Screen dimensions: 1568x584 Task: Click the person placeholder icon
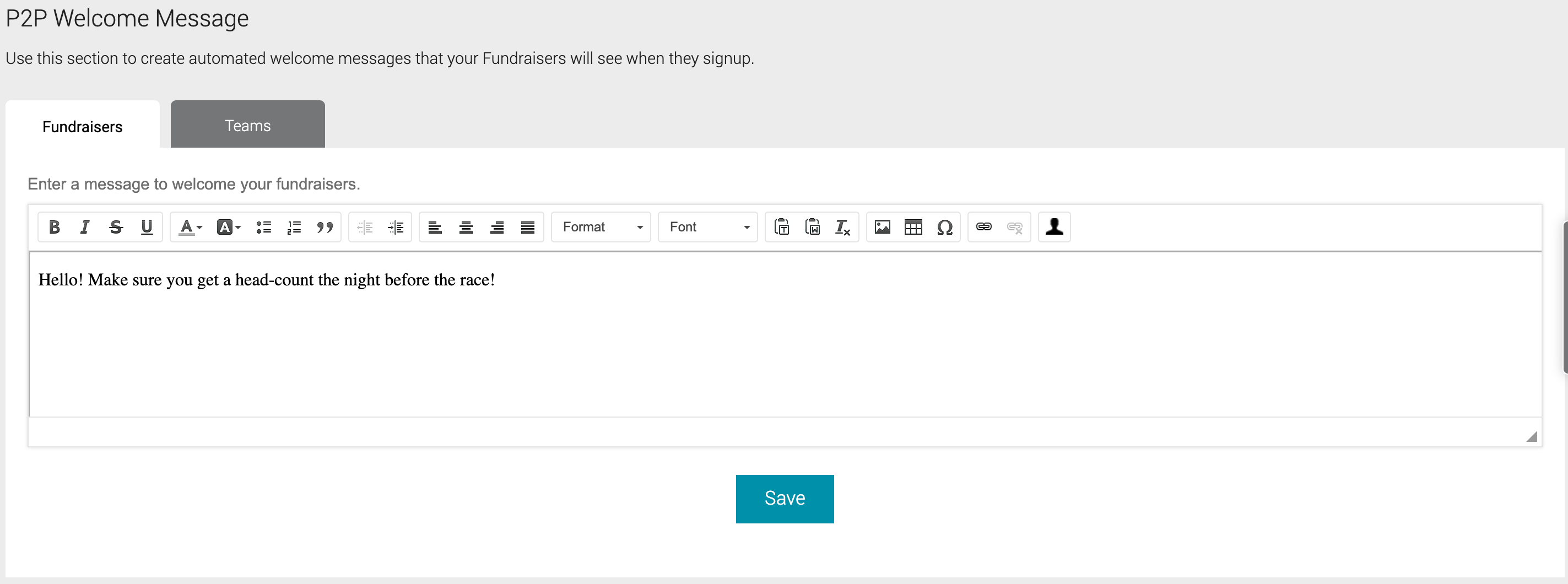tap(1053, 227)
